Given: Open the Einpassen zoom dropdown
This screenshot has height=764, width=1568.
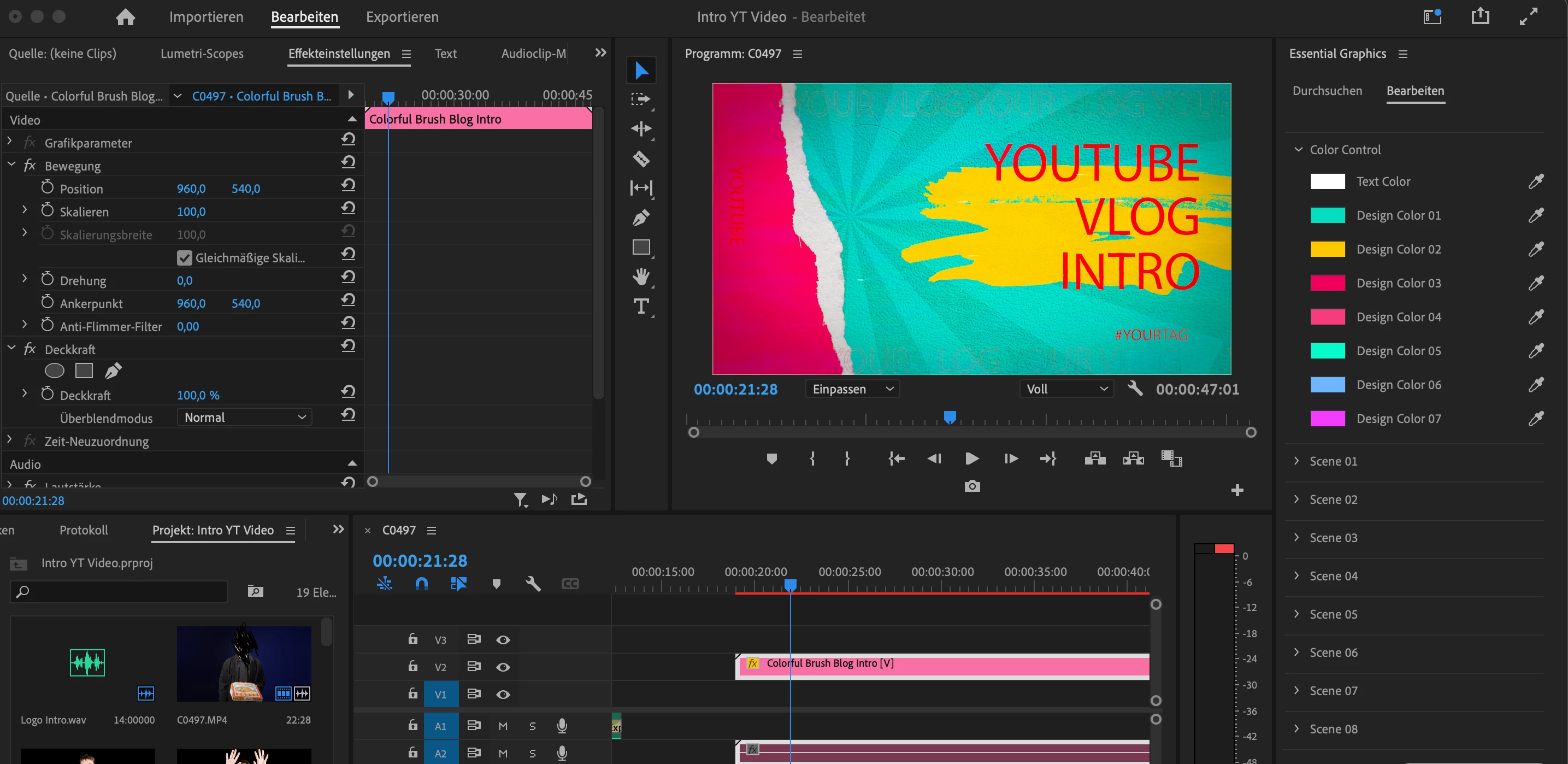Looking at the screenshot, I should (852, 389).
